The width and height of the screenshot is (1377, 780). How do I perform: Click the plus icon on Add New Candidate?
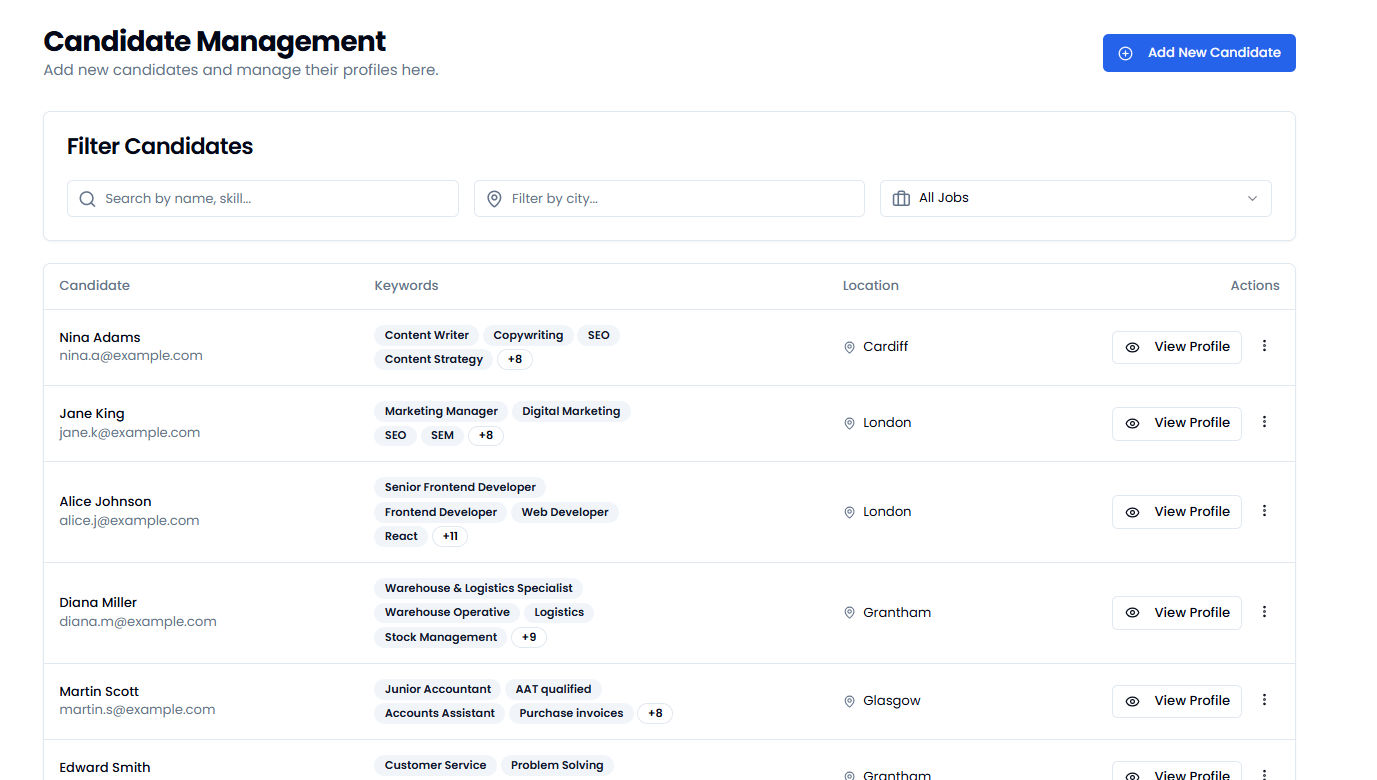(x=1126, y=52)
